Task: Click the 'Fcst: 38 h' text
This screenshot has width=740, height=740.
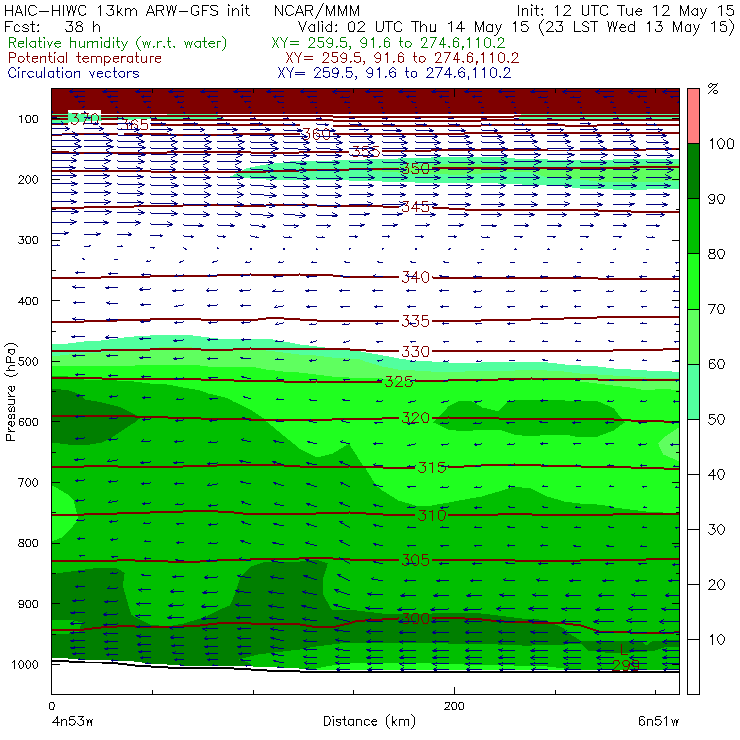Action: click(52, 26)
